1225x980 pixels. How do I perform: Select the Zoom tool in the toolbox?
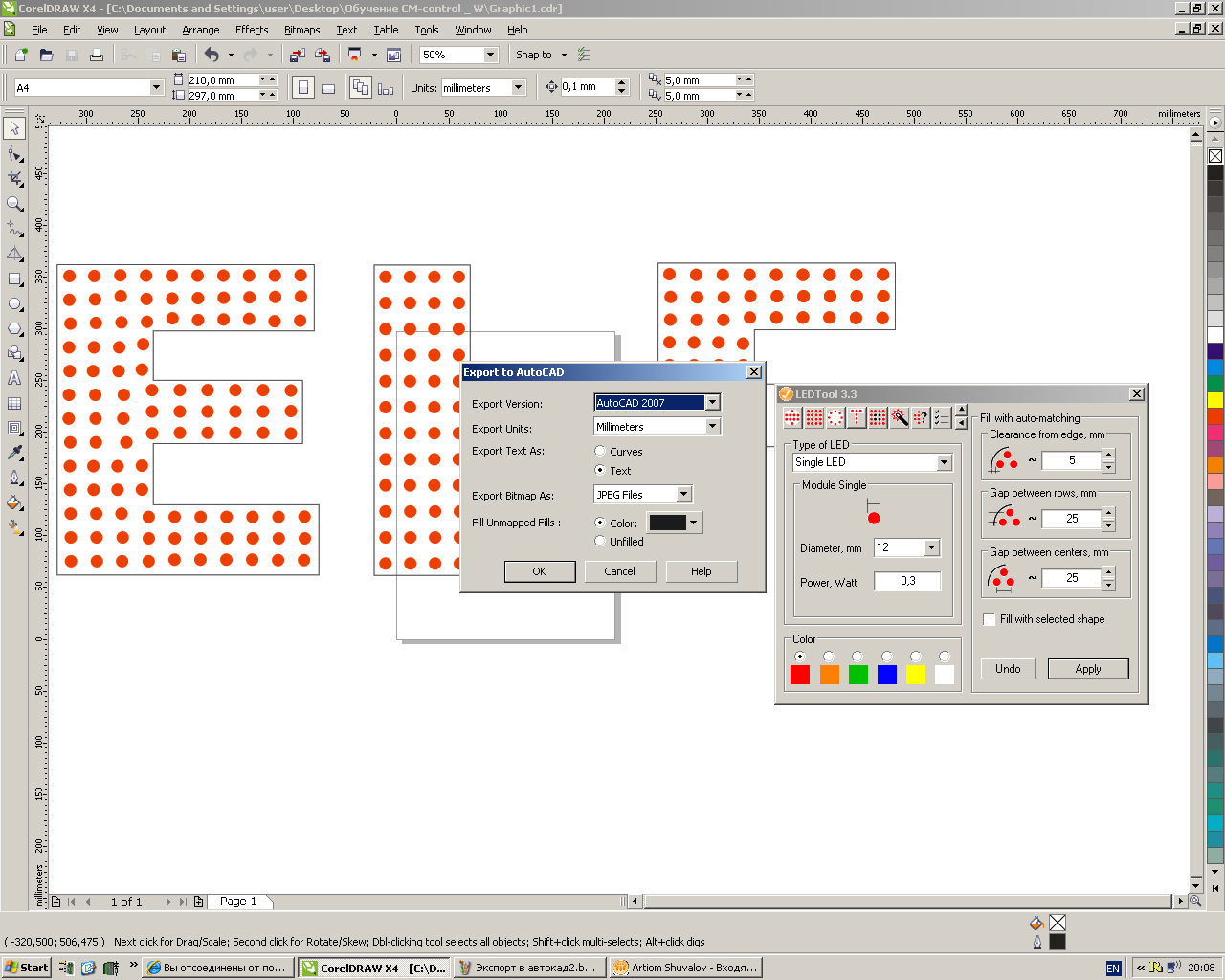coord(14,204)
